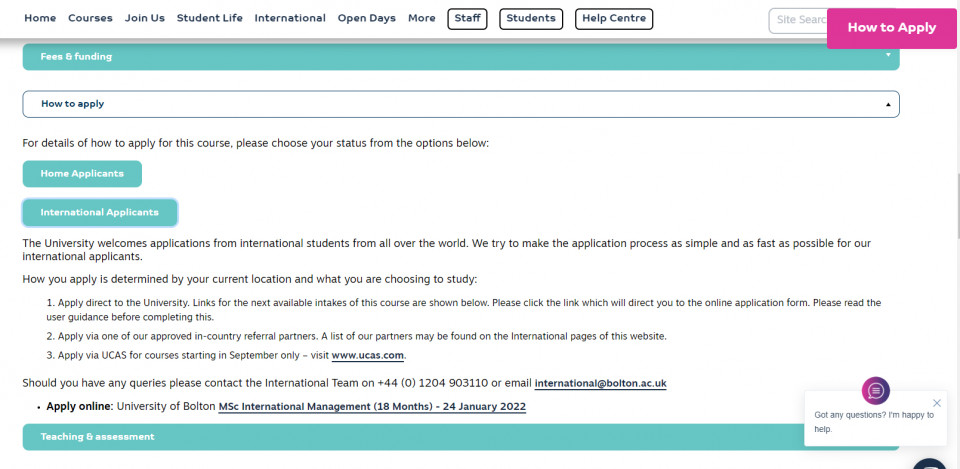Click the 'Apply online' bold text
This screenshot has width=960, height=469.
pos(80,407)
